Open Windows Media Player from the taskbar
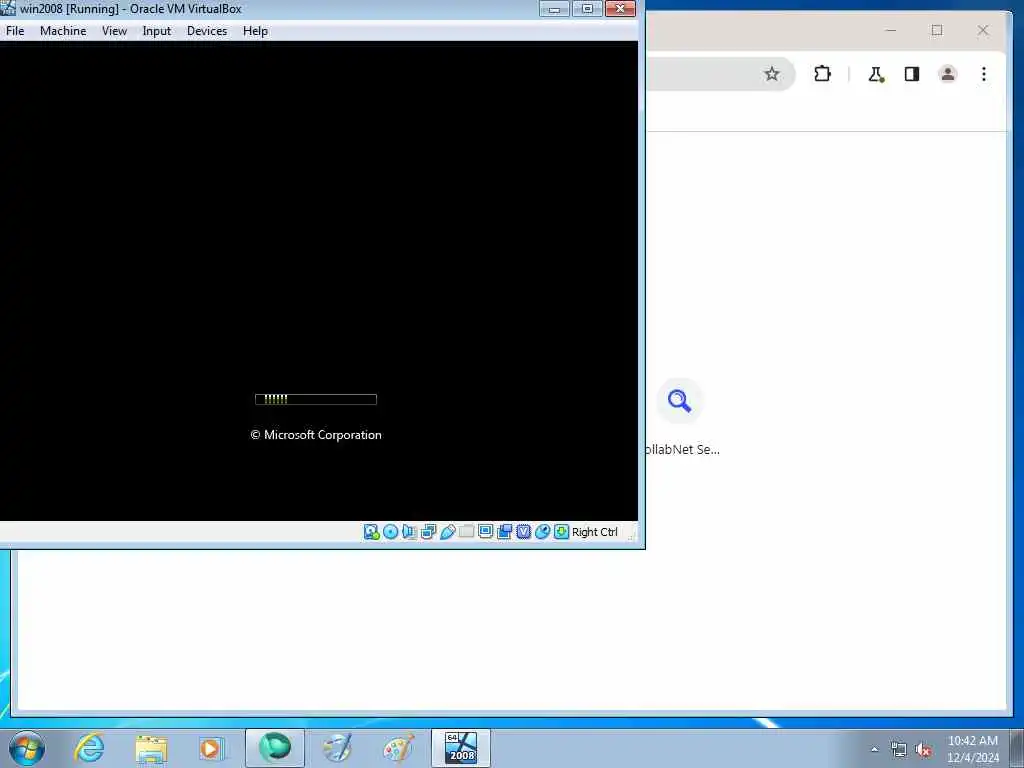This screenshot has width=1024, height=768. (x=211, y=748)
